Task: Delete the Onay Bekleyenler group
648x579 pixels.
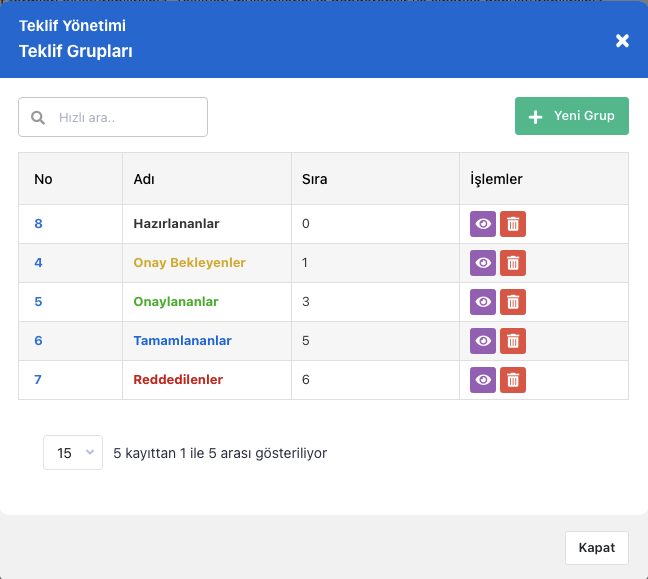Action: (513, 263)
